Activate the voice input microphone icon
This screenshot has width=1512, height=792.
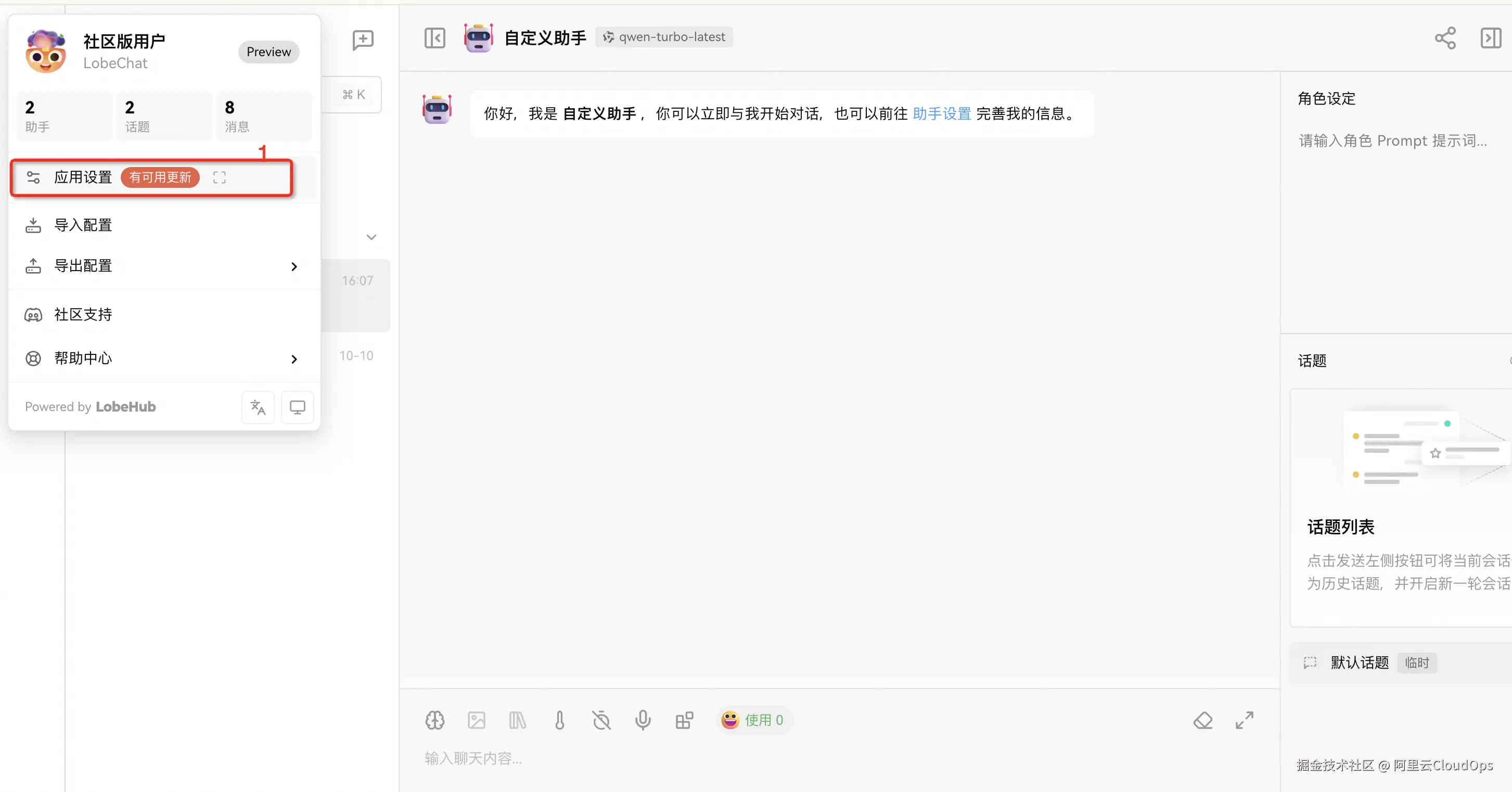[643, 720]
